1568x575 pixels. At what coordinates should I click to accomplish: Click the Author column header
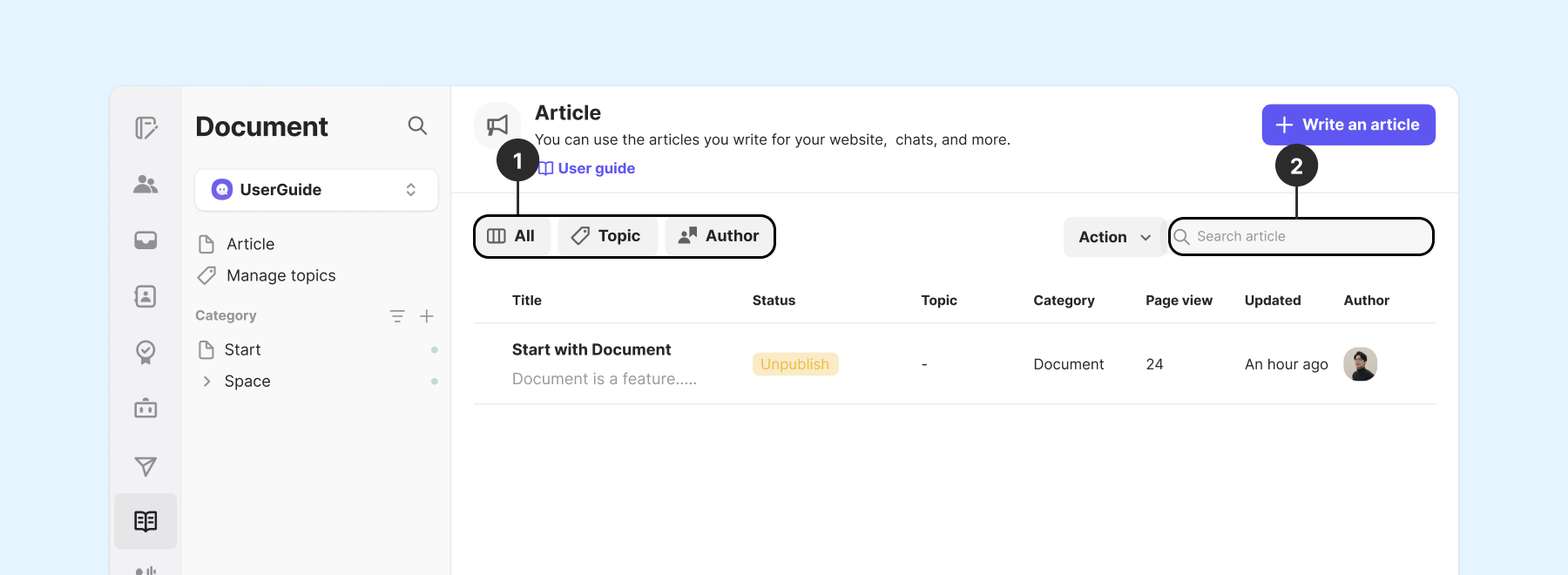pos(1366,301)
